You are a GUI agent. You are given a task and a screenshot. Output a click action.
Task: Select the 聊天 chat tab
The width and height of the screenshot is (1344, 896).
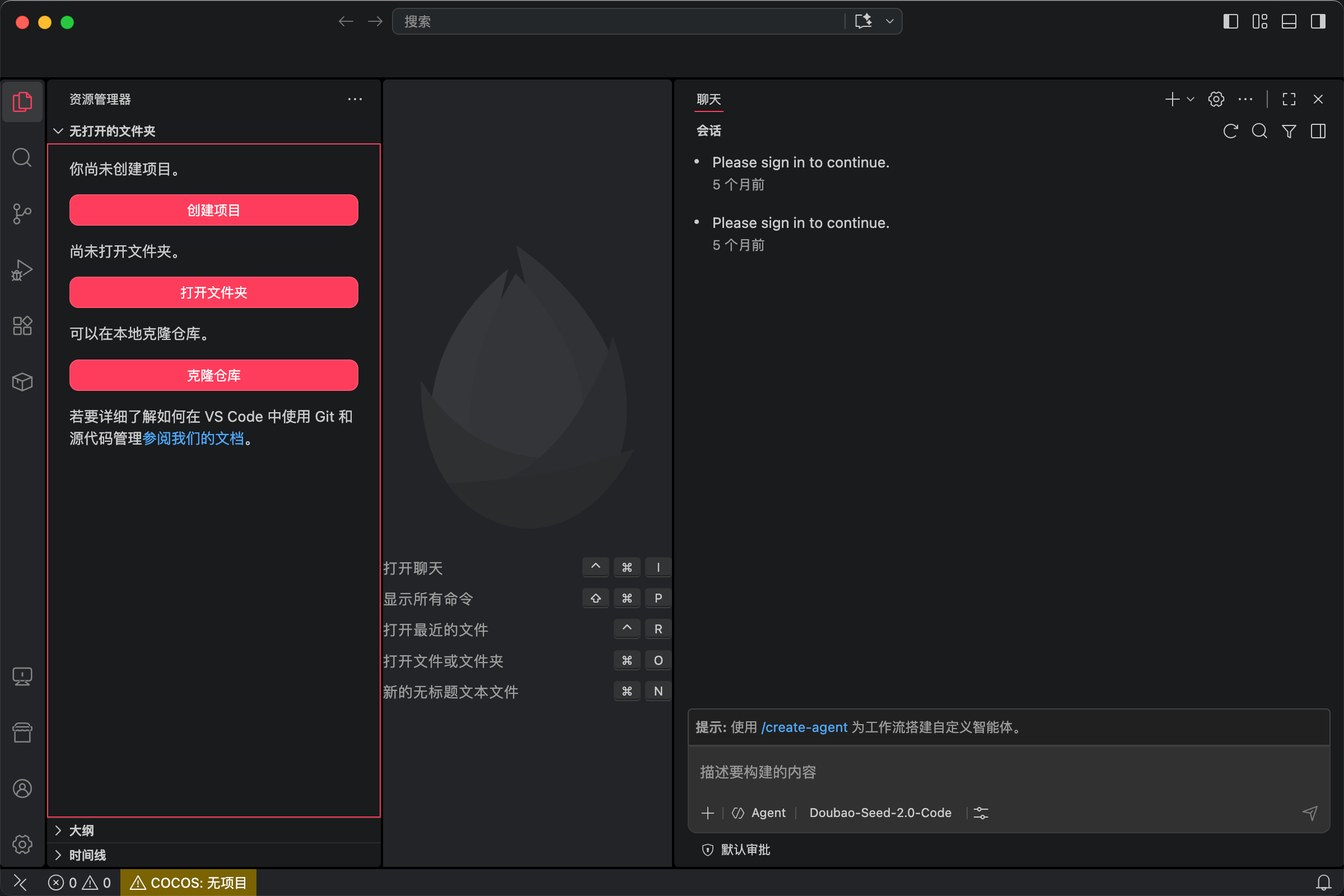coord(708,99)
